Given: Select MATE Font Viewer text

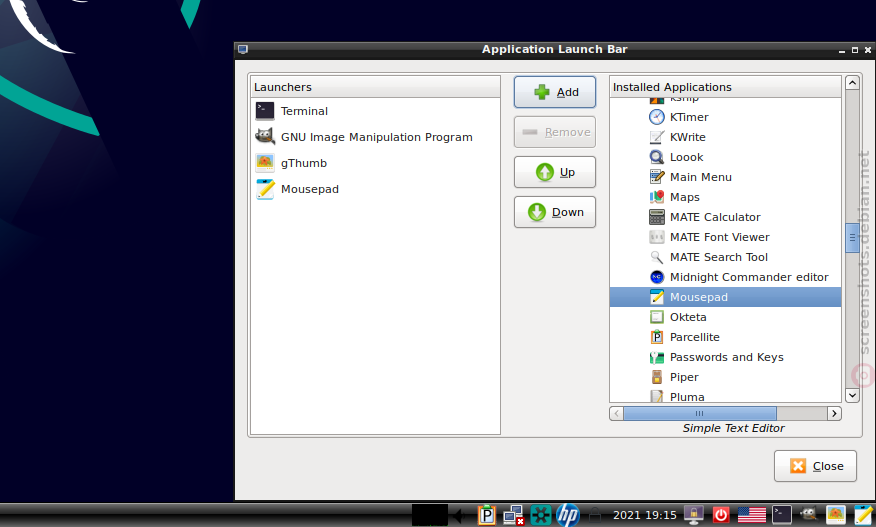Looking at the screenshot, I should coord(720,238).
